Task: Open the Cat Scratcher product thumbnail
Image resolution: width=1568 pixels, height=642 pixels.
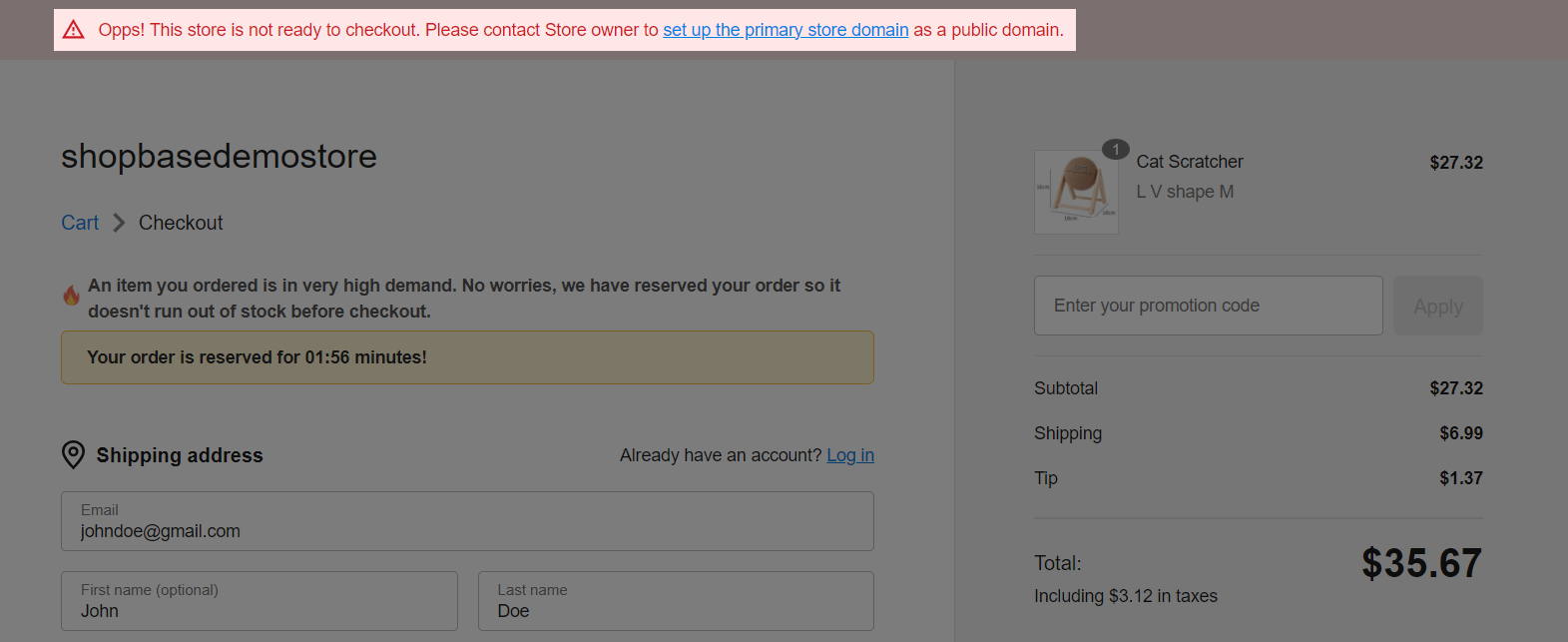Action: pos(1076,192)
